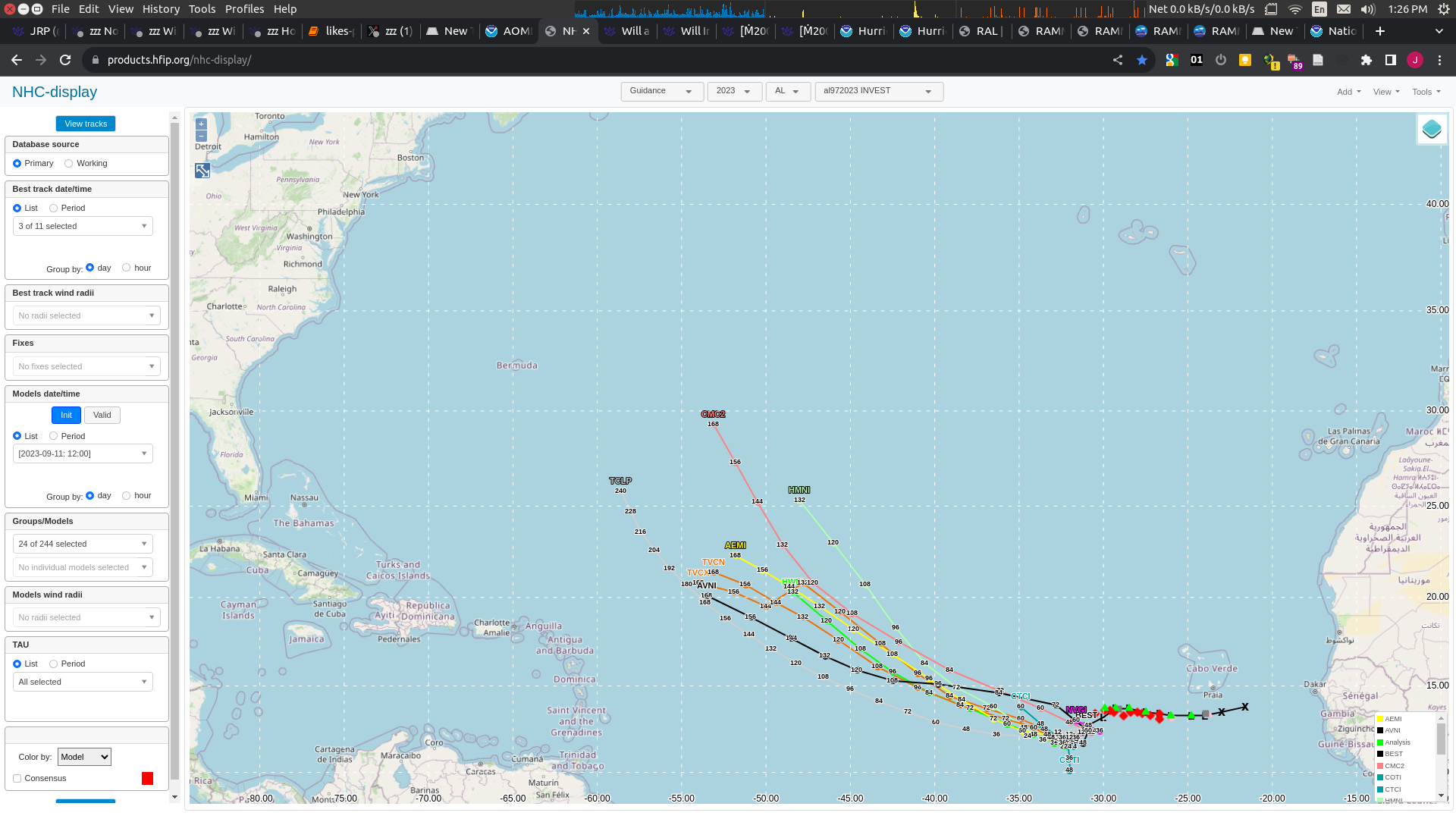Open the AL basin dropdown
The image size is (1456, 819).
[x=788, y=91]
